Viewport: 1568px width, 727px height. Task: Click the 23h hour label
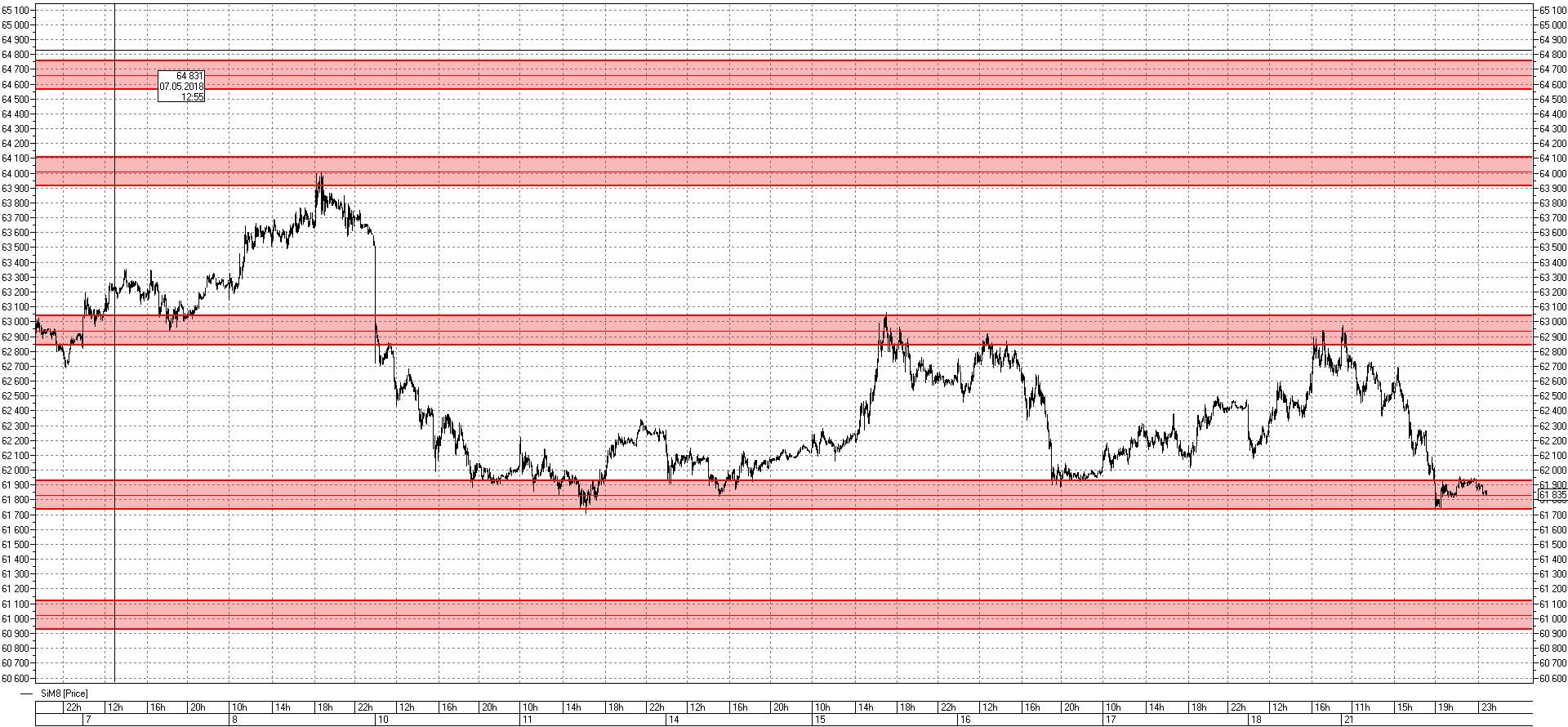tap(1489, 707)
